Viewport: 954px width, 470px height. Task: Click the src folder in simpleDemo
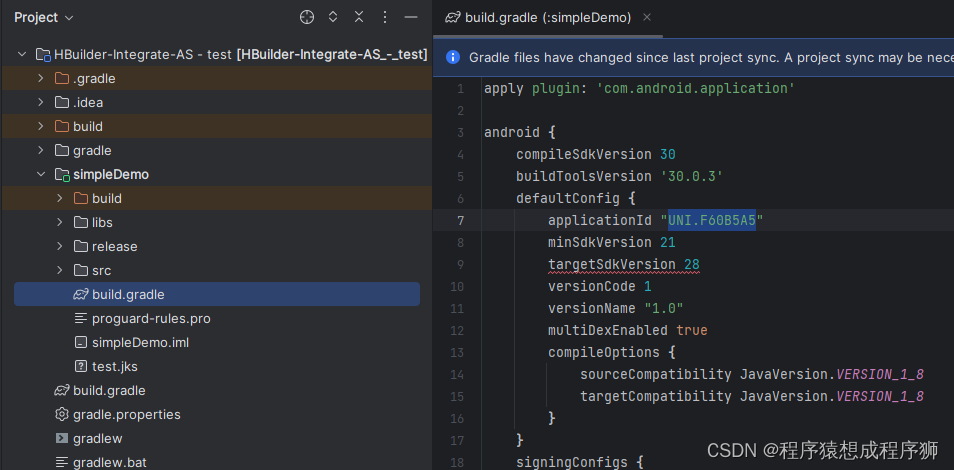[x=101, y=270]
